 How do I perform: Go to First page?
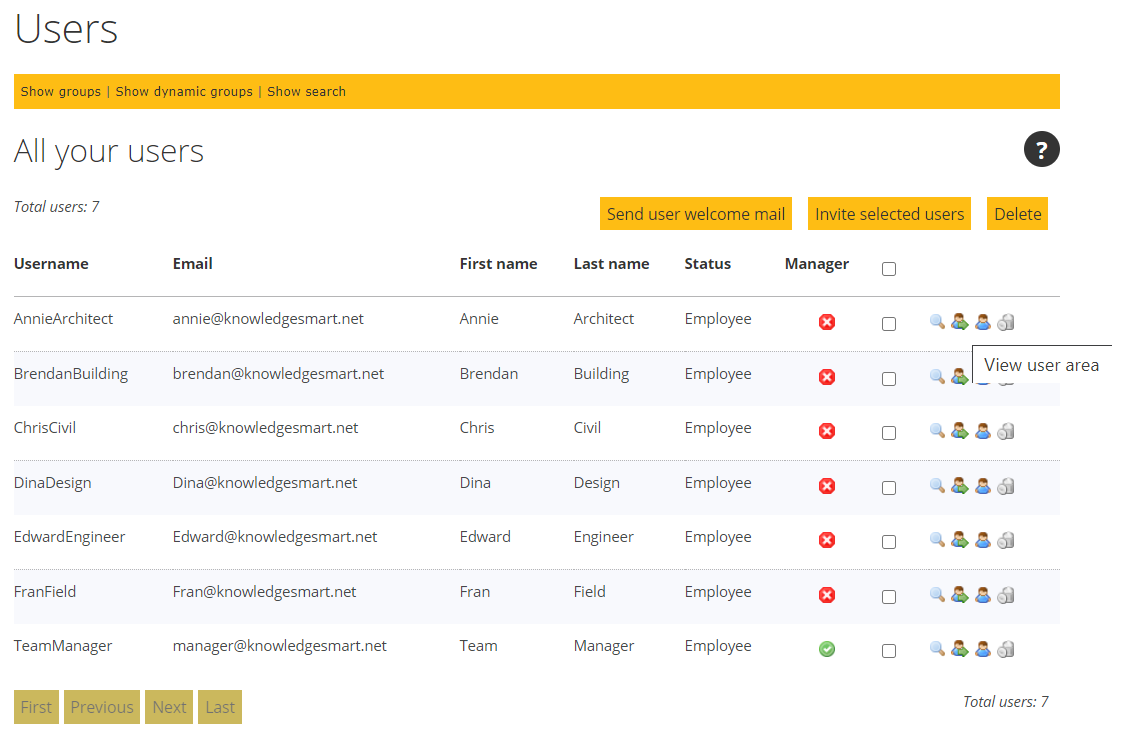(36, 707)
